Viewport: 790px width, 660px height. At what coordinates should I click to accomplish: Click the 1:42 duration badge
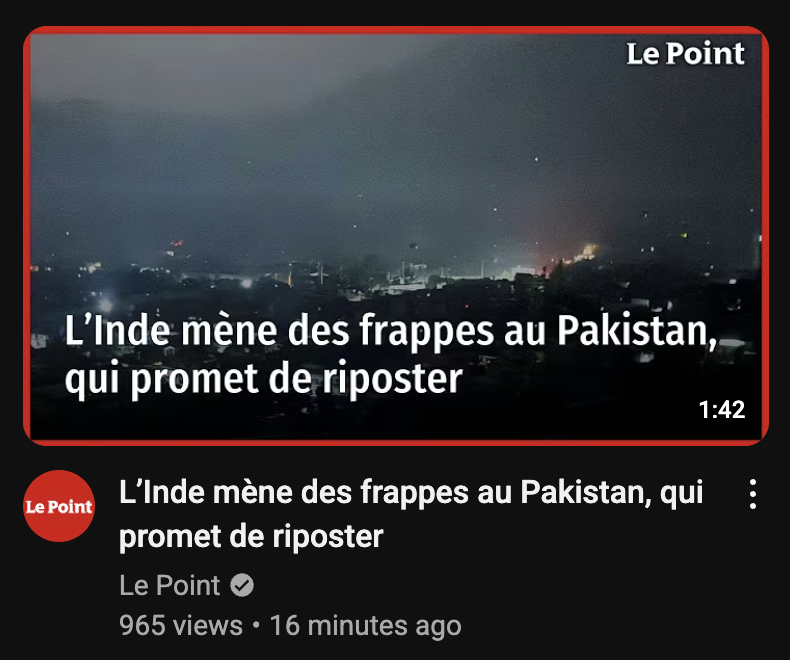(721, 410)
